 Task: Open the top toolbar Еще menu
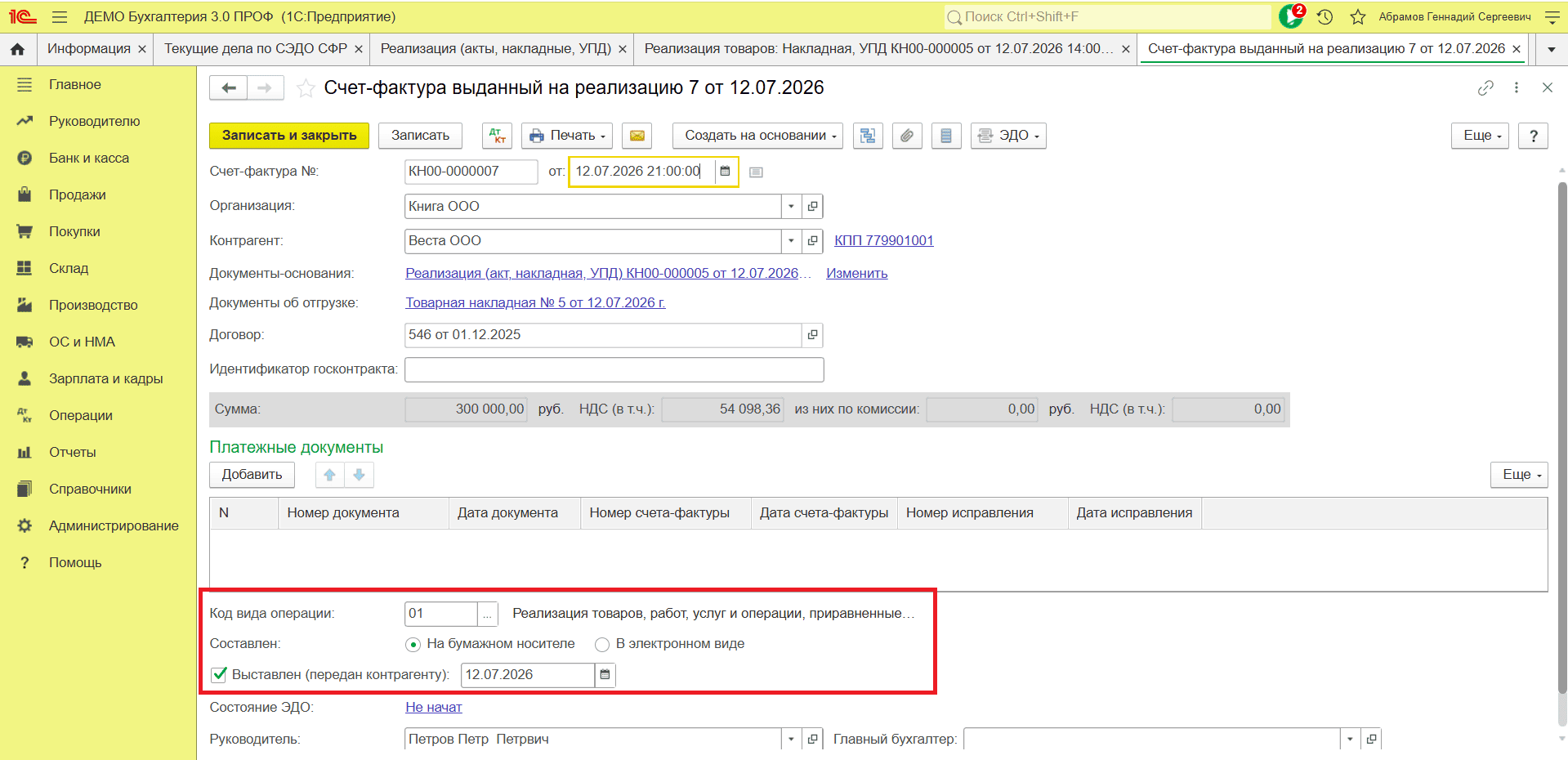(x=1480, y=136)
